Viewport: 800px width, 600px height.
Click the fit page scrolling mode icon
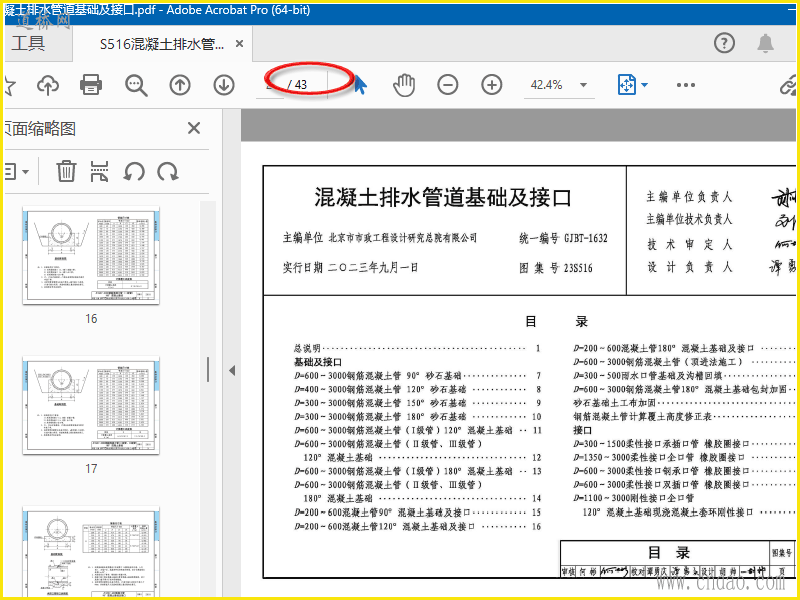tap(627, 85)
